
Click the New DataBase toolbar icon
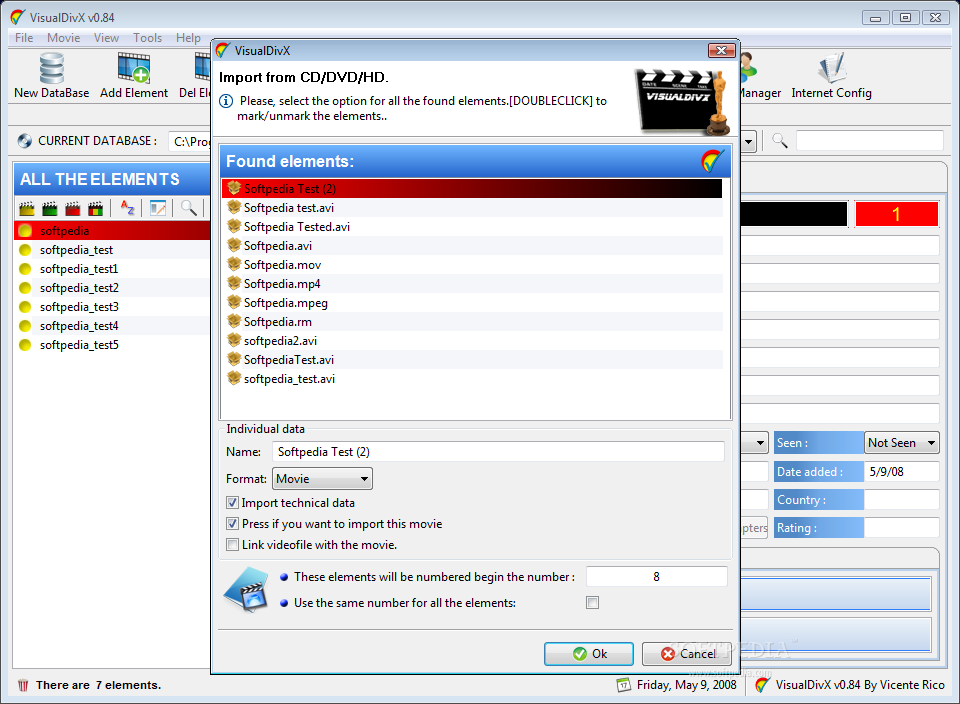(51, 68)
